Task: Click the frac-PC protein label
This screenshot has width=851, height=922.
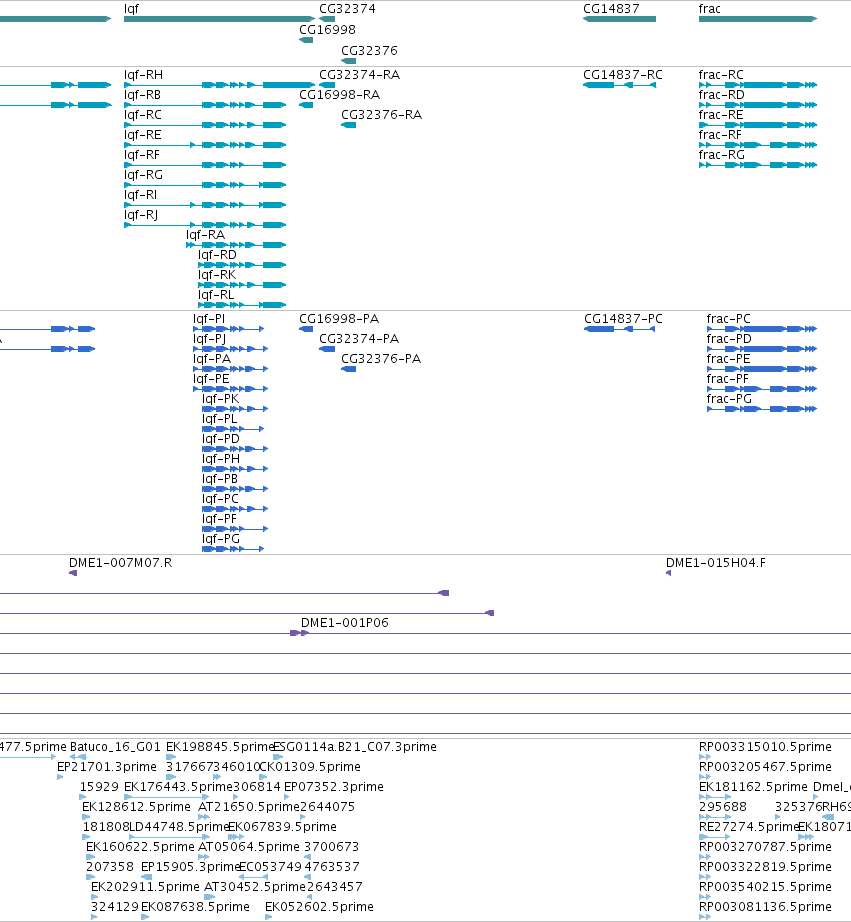Action: (729, 319)
